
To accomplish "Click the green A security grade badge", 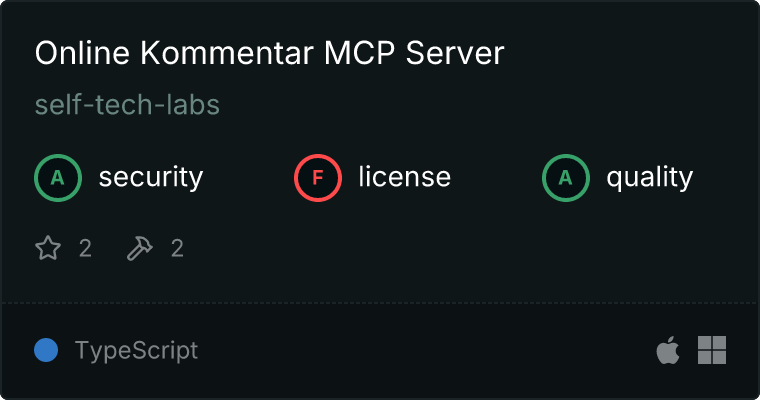I will (58, 177).
